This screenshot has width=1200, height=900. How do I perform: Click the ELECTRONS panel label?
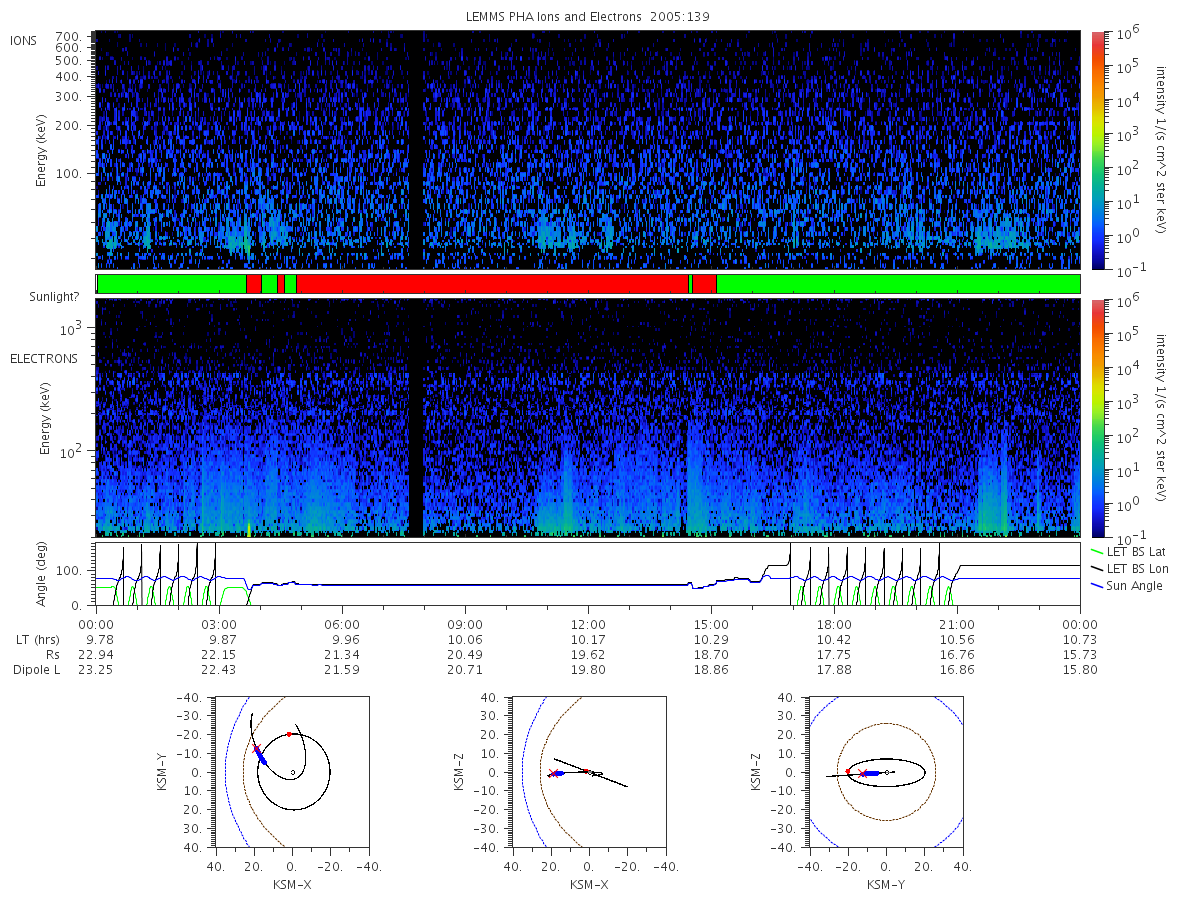click(43, 358)
